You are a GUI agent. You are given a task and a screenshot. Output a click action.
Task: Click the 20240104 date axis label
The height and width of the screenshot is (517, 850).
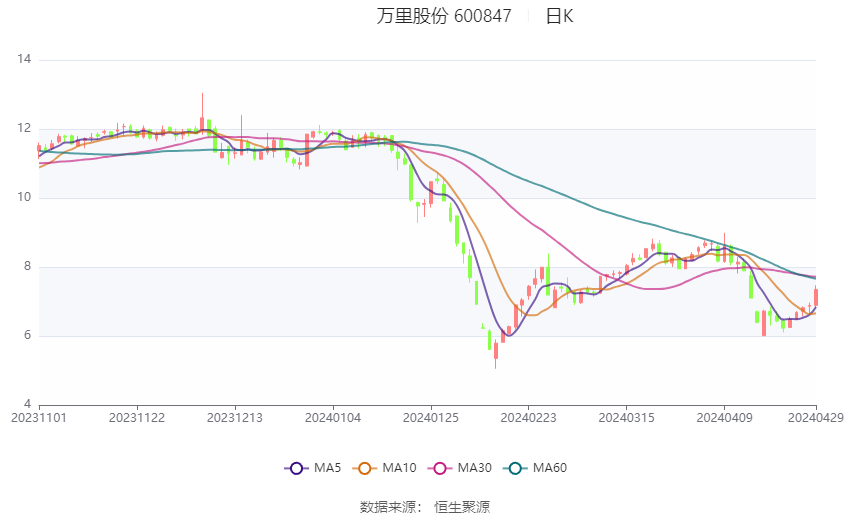(x=333, y=418)
